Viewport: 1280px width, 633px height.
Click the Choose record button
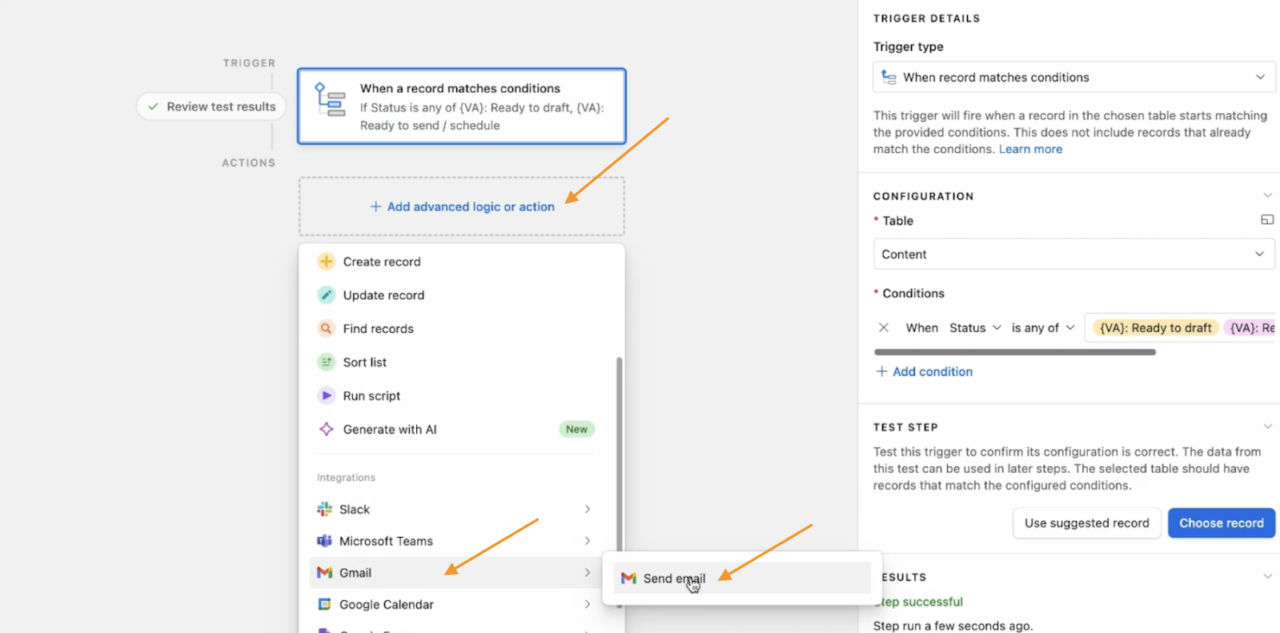click(1221, 522)
